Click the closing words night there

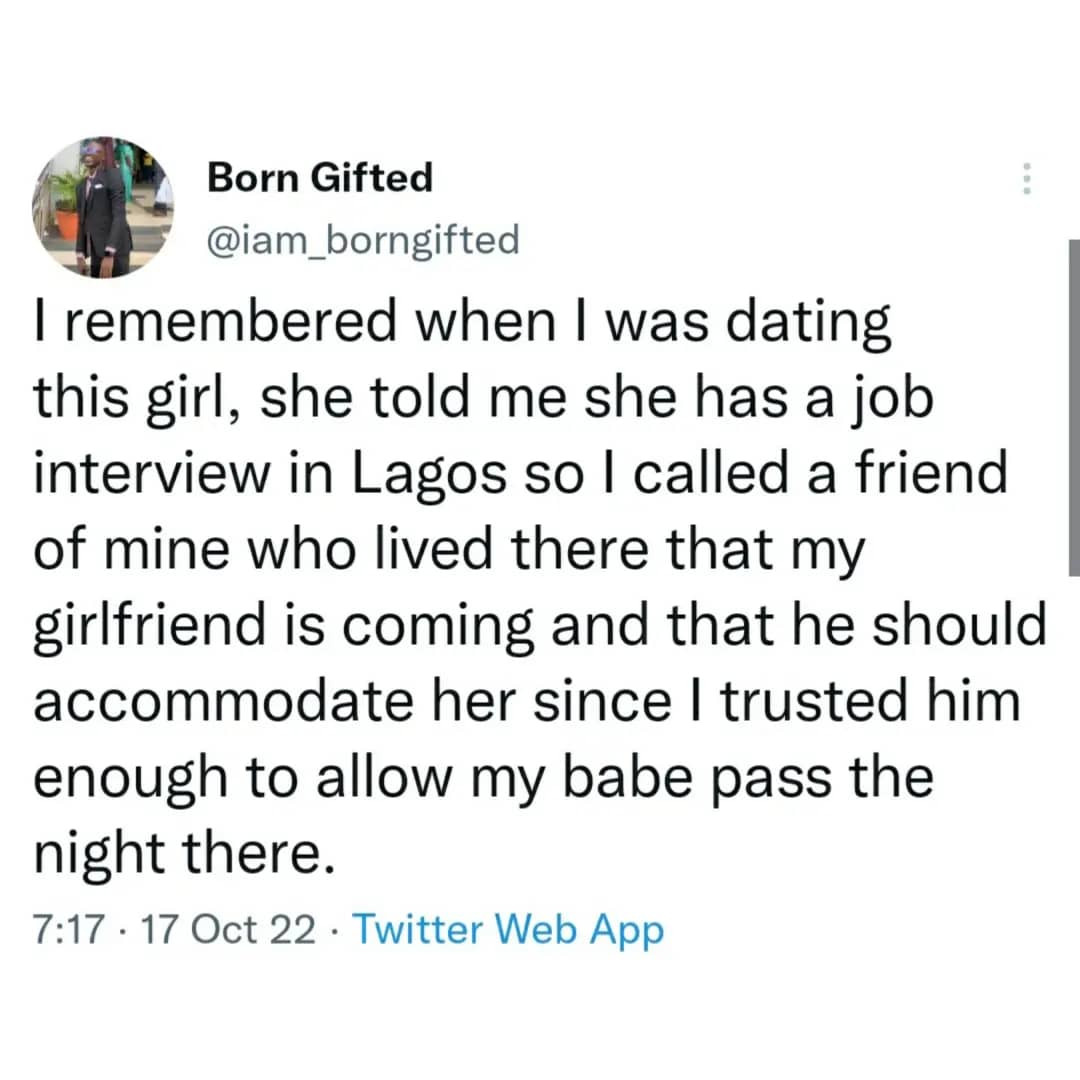click(185, 855)
